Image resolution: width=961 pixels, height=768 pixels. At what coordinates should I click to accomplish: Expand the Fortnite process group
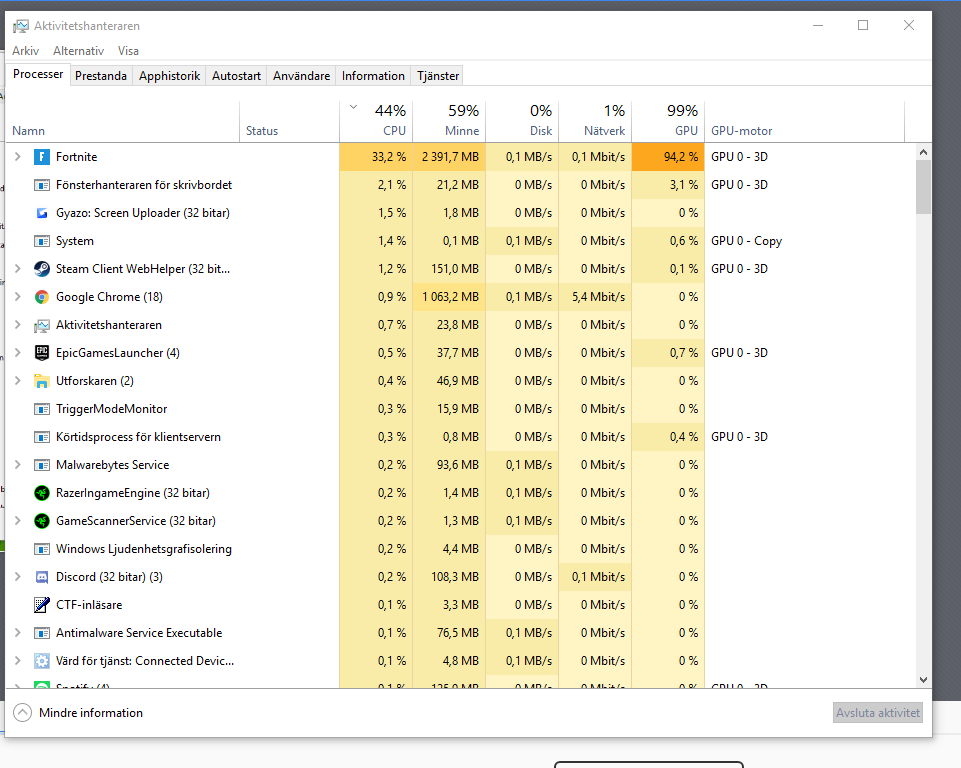[18, 157]
